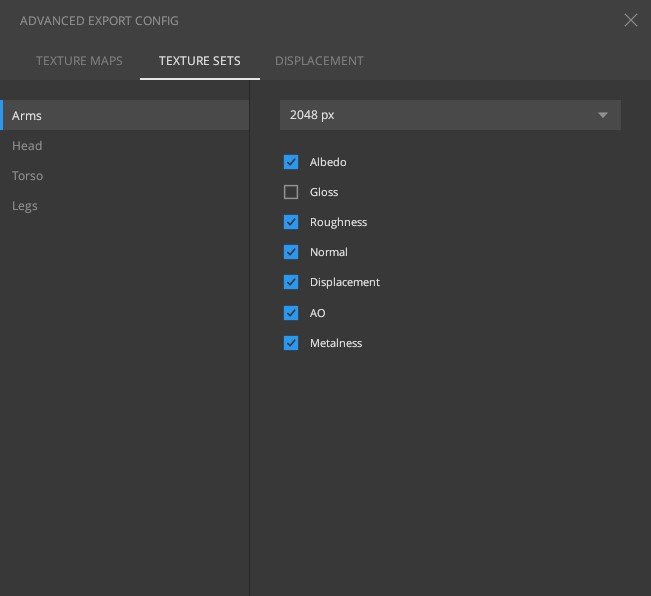This screenshot has height=596, width=651.
Task: Toggle the Normal map checkbox
Action: click(x=291, y=252)
